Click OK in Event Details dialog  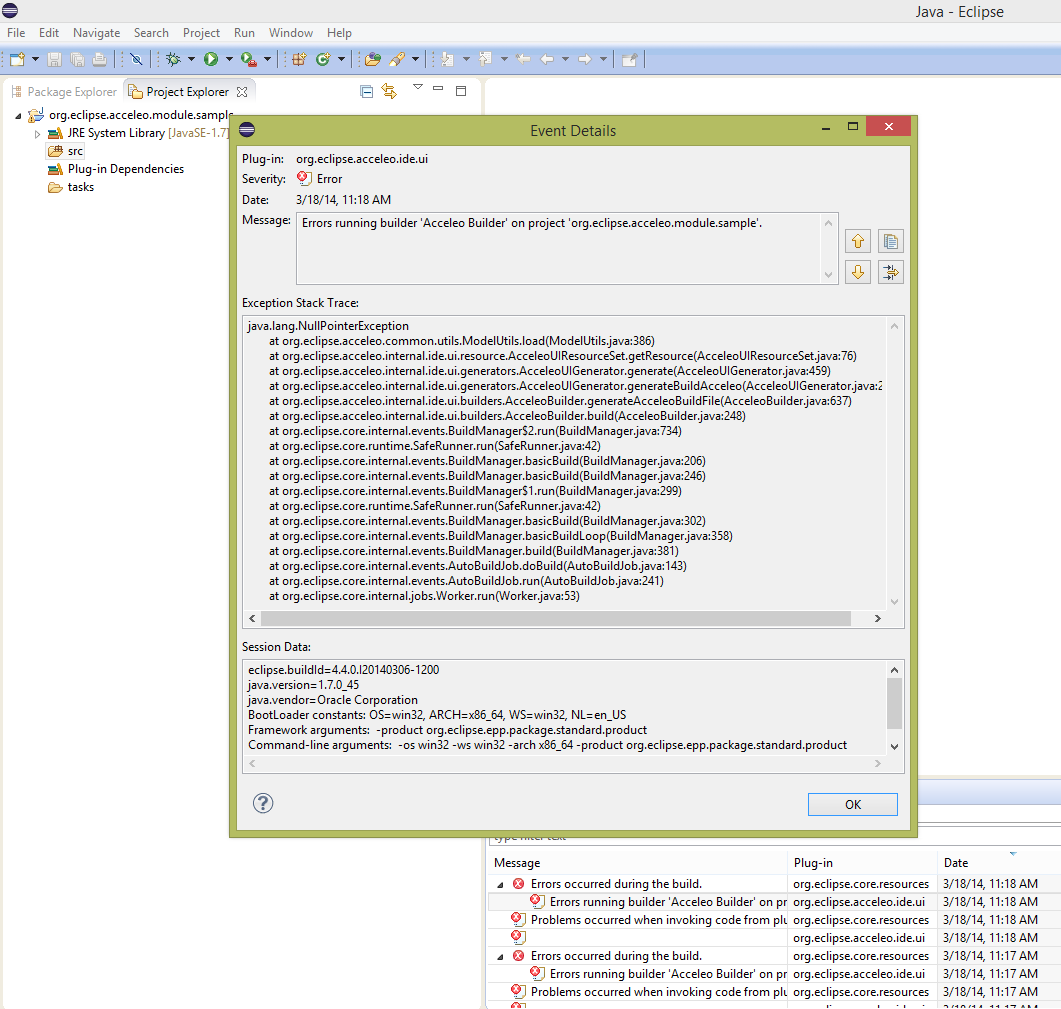coord(853,804)
